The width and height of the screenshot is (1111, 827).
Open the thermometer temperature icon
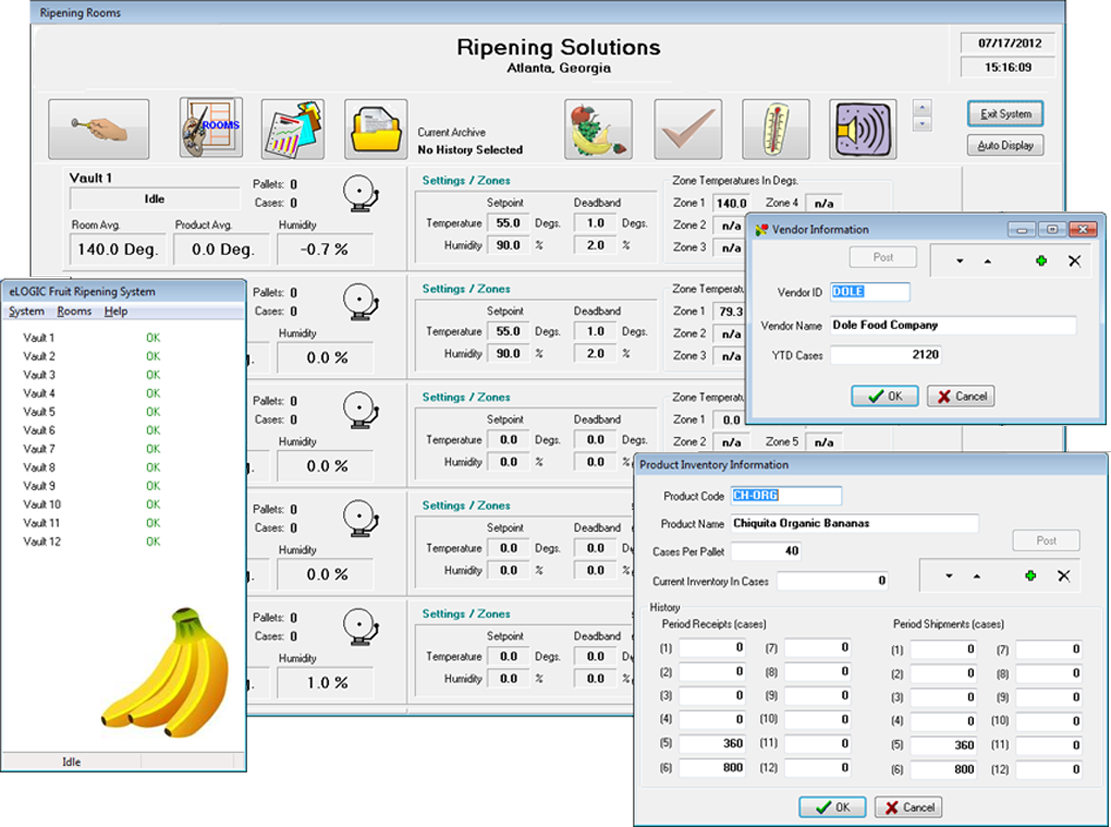pos(775,128)
